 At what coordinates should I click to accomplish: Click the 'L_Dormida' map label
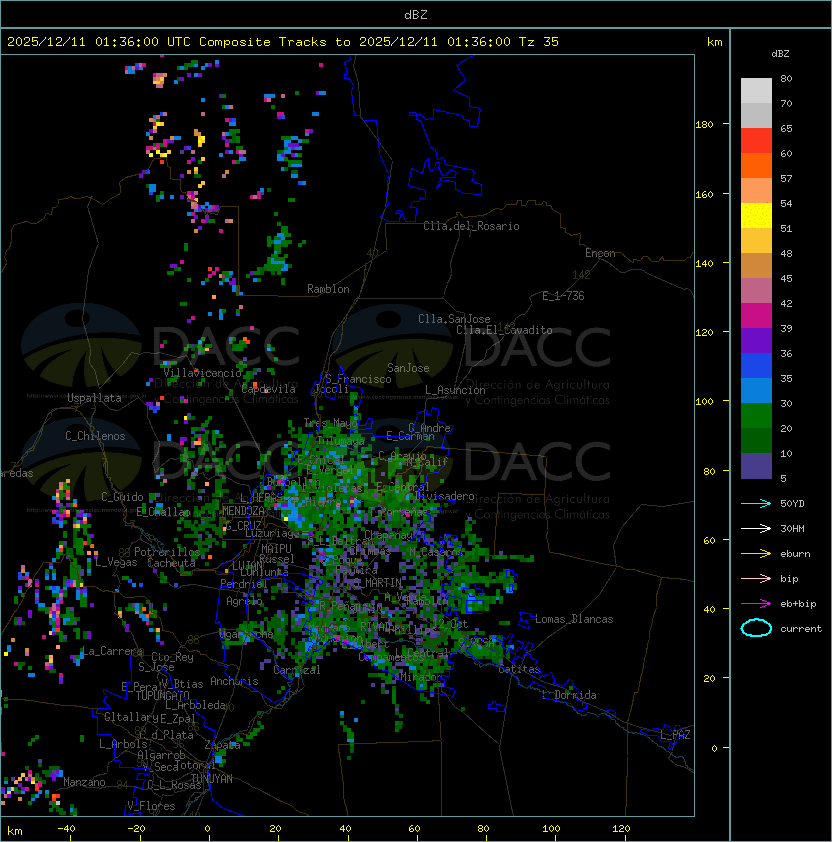pos(569,695)
